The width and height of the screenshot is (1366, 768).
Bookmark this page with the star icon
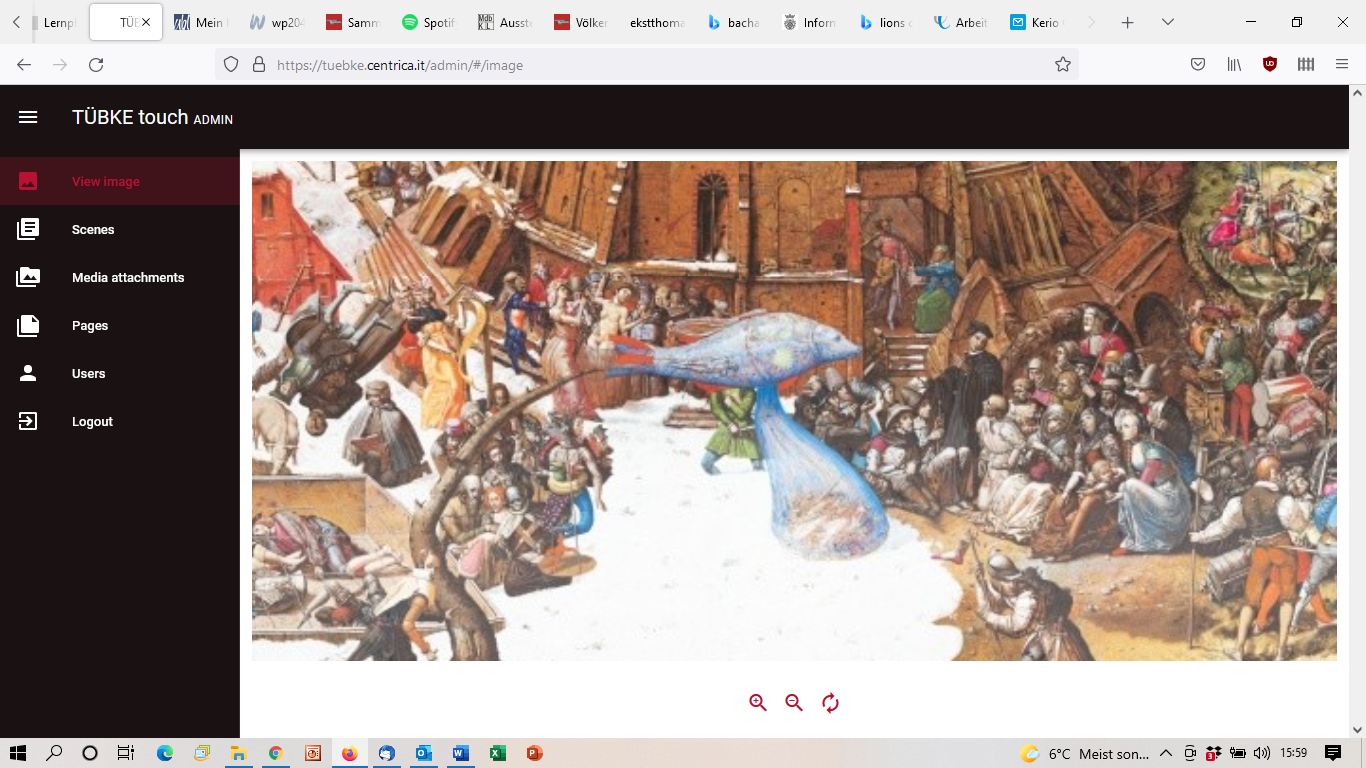[x=1063, y=64]
